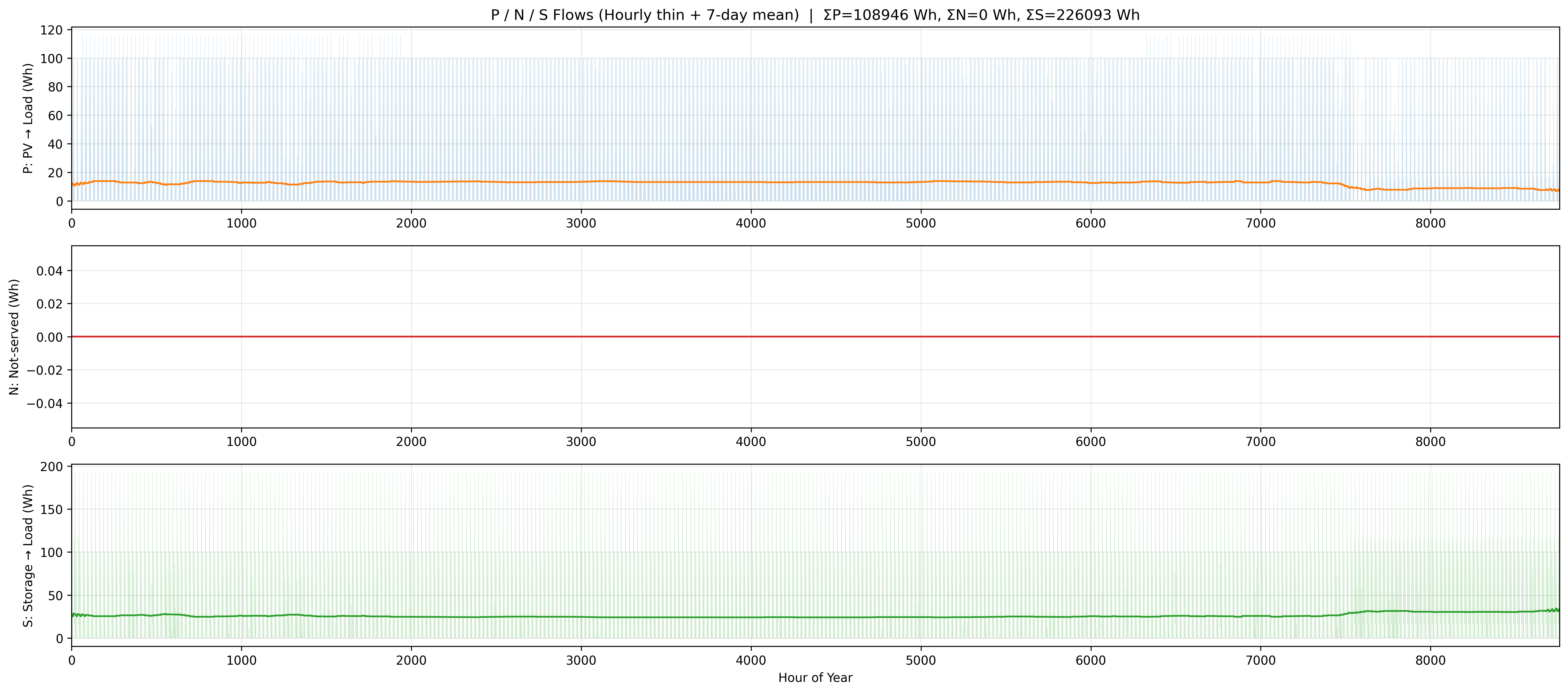
Task: Click x-tick 6000 under the Not-served plot
Action: pyautogui.click(x=1091, y=442)
